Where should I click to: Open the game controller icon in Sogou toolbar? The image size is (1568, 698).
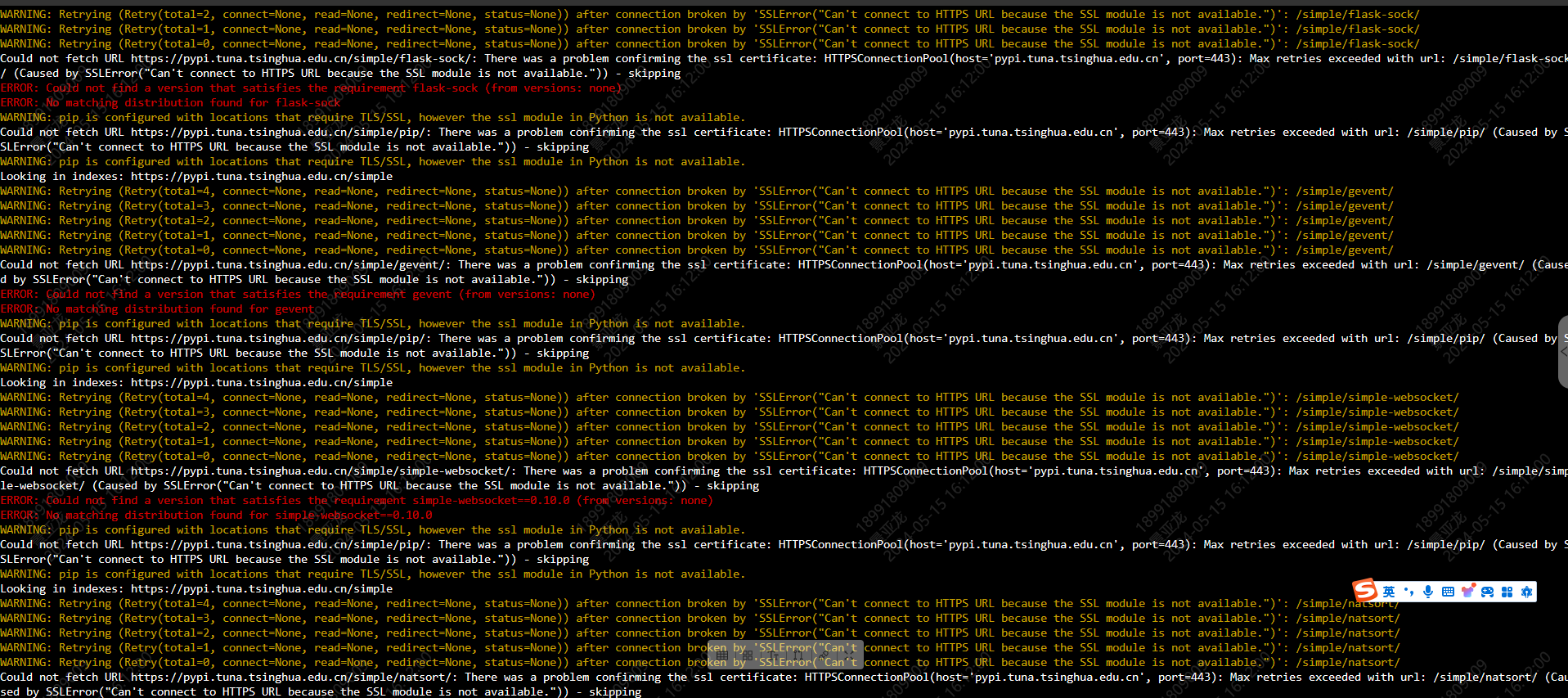(1487, 592)
